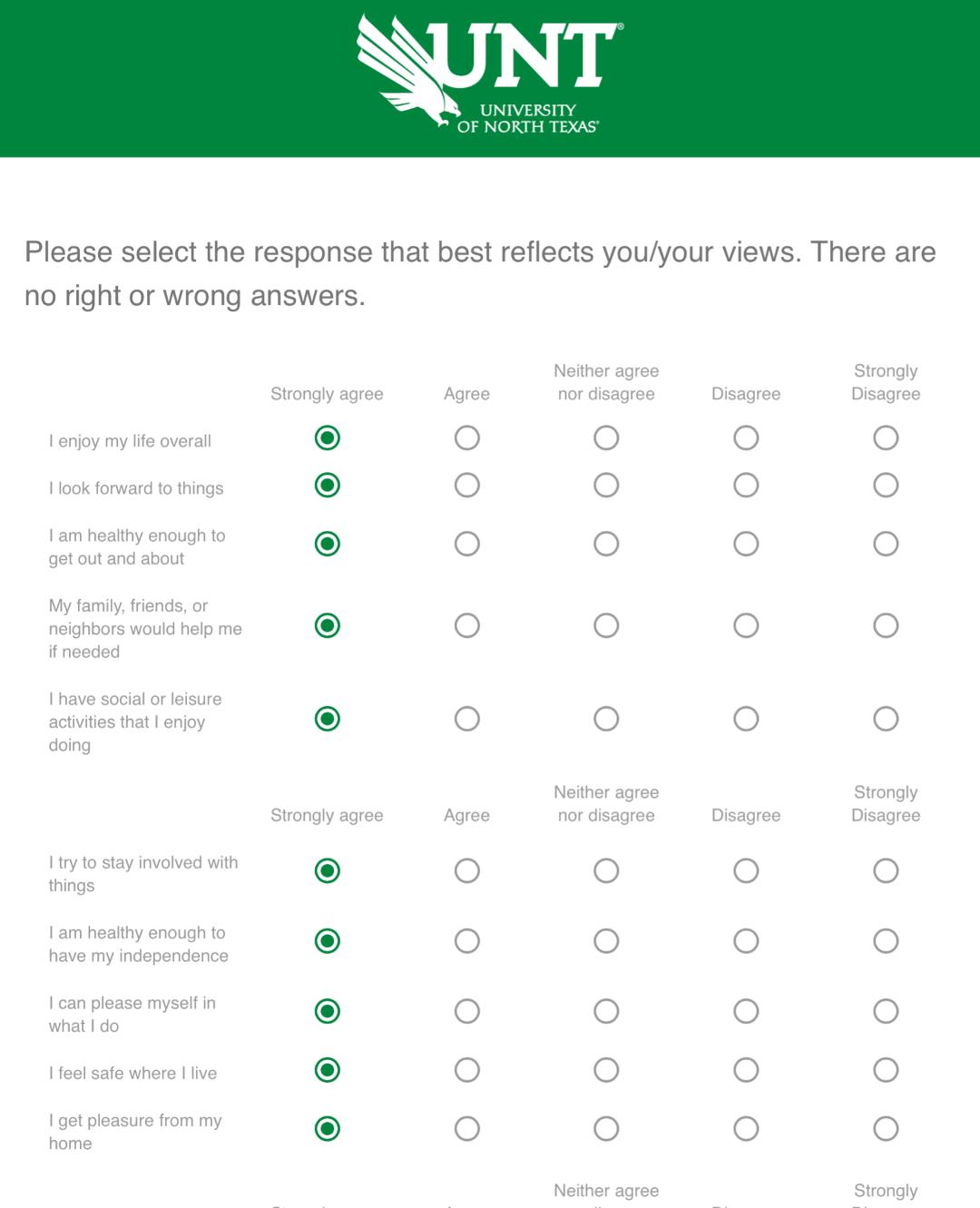Select Agree for "I enjoy my life overall"
Image resolution: width=980 pixels, height=1208 pixels.
(x=467, y=438)
